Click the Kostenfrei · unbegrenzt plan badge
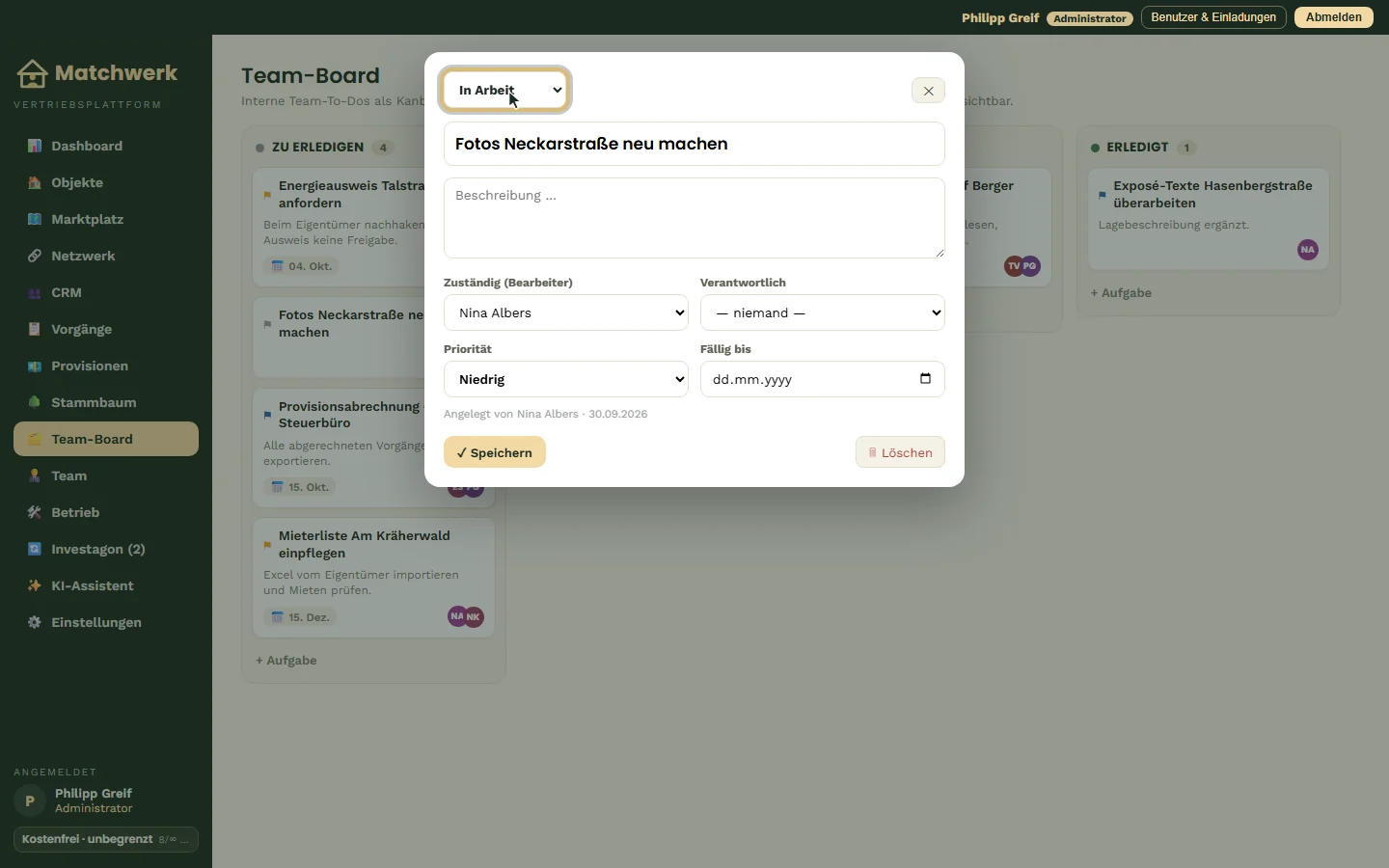The image size is (1389, 868). click(106, 839)
